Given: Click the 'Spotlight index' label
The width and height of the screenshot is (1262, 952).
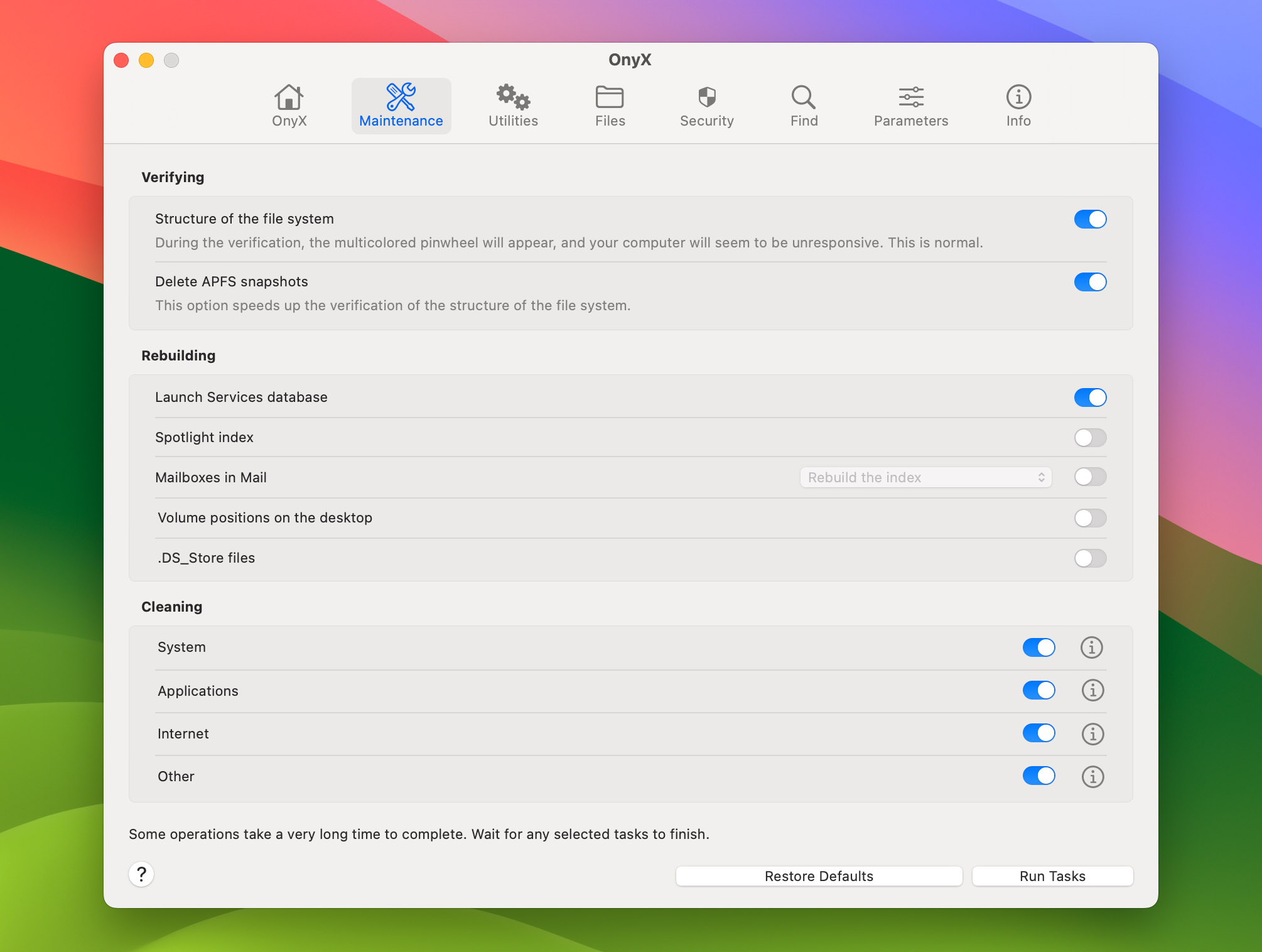Looking at the screenshot, I should (x=204, y=437).
